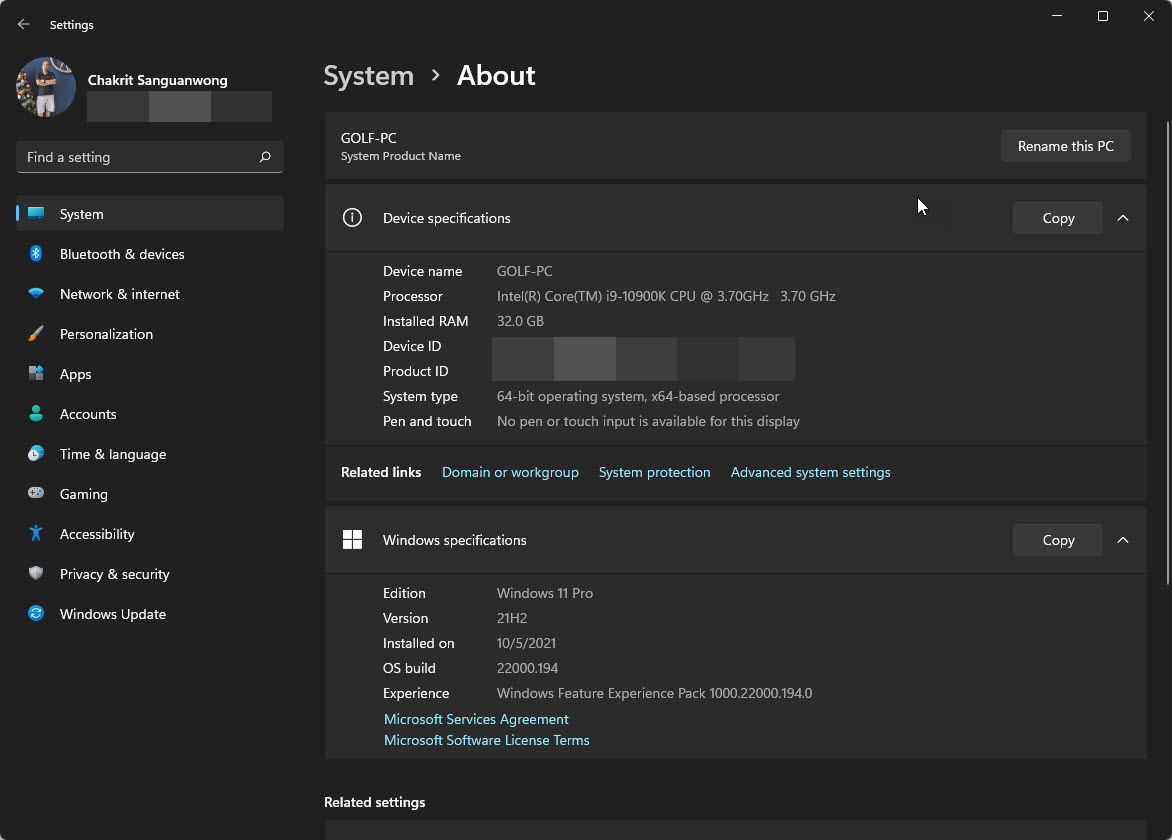Click the System monitor icon in sidebar
The height and width of the screenshot is (840, 1172).
click(36, 214)
